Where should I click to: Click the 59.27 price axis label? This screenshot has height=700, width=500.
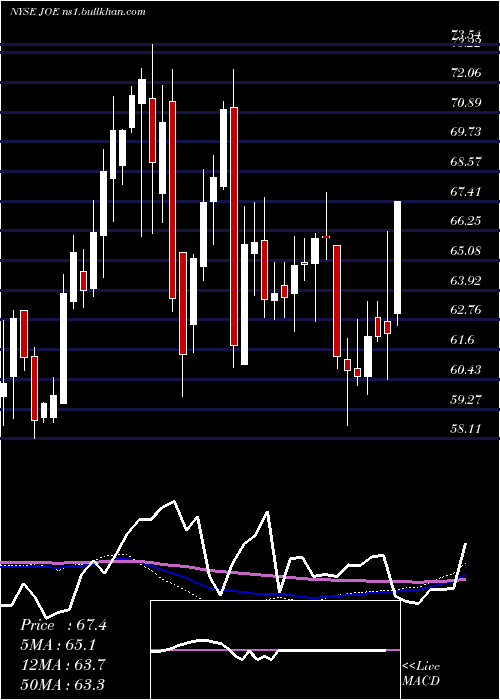pyautogui.click(x=466, y=399)
